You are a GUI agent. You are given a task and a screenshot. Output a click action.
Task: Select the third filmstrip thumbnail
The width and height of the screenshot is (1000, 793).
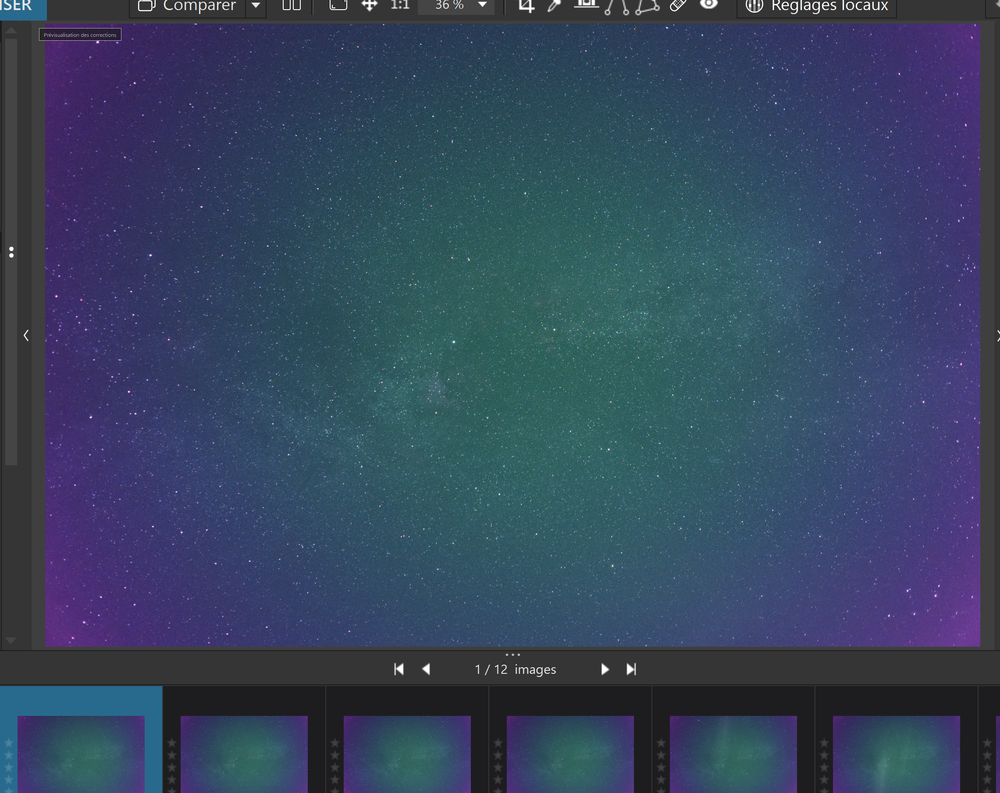pyautogui.click(x=408, y=754)
